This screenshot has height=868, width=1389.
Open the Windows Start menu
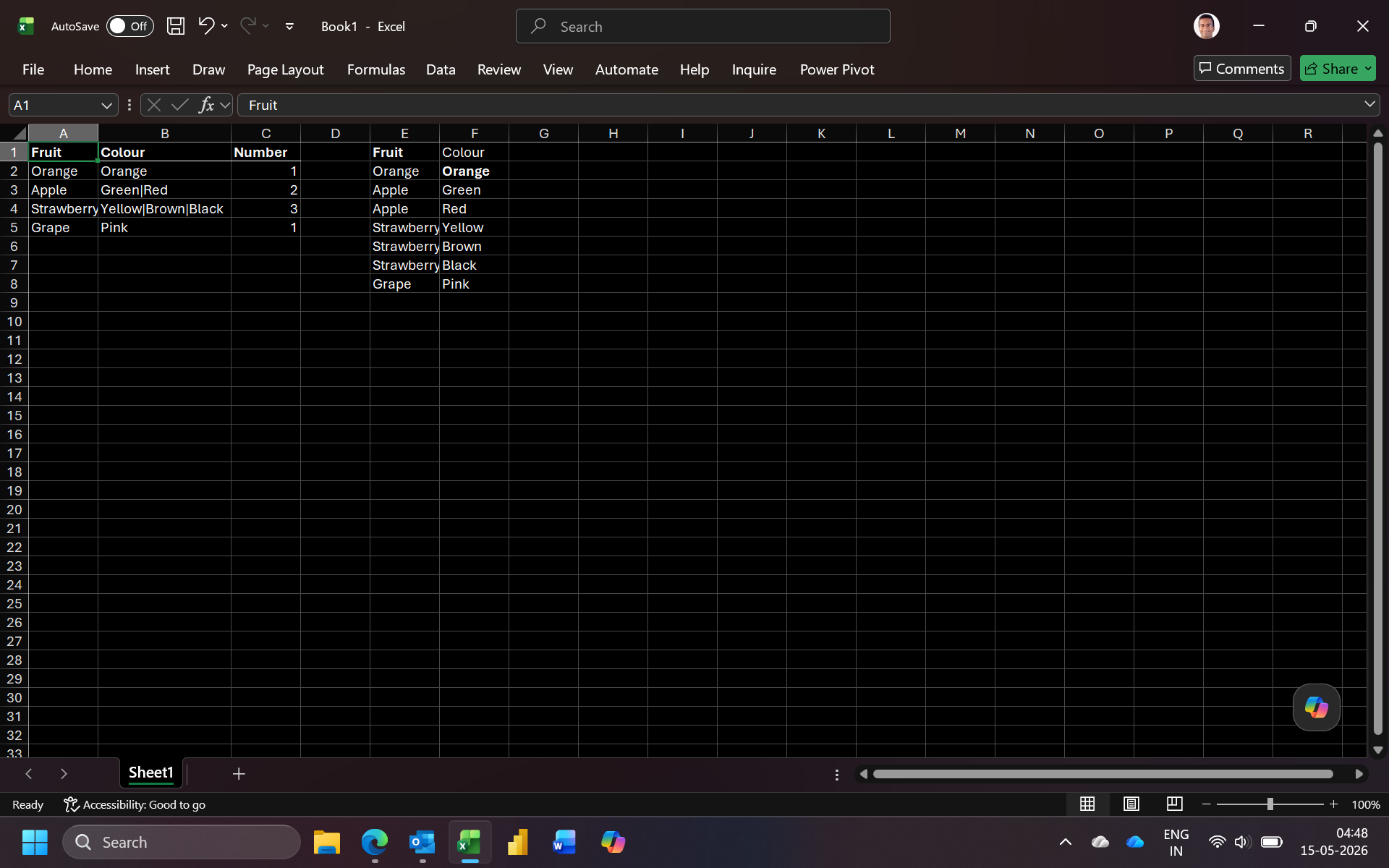tap(35, 842)
